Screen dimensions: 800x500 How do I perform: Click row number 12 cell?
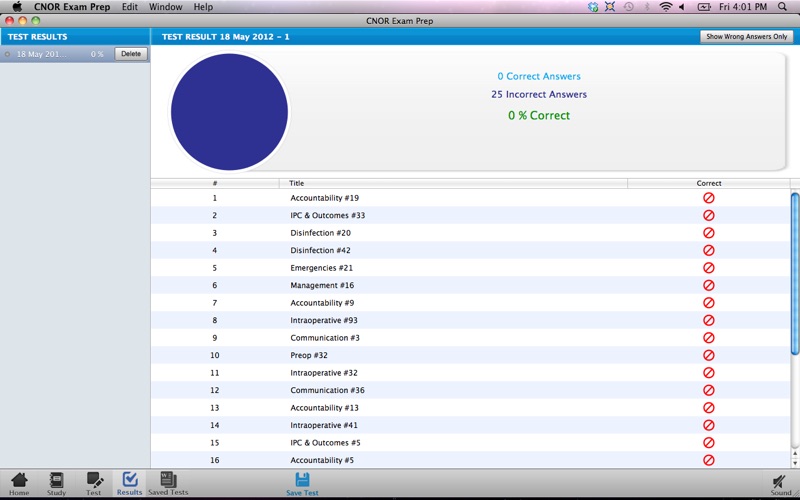click(x=215, y=390)
